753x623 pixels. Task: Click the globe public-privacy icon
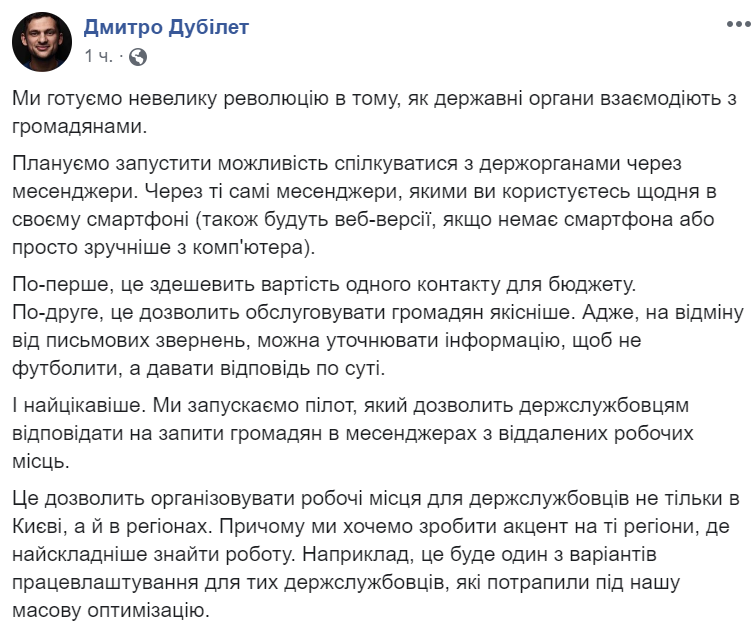(138, 57)
